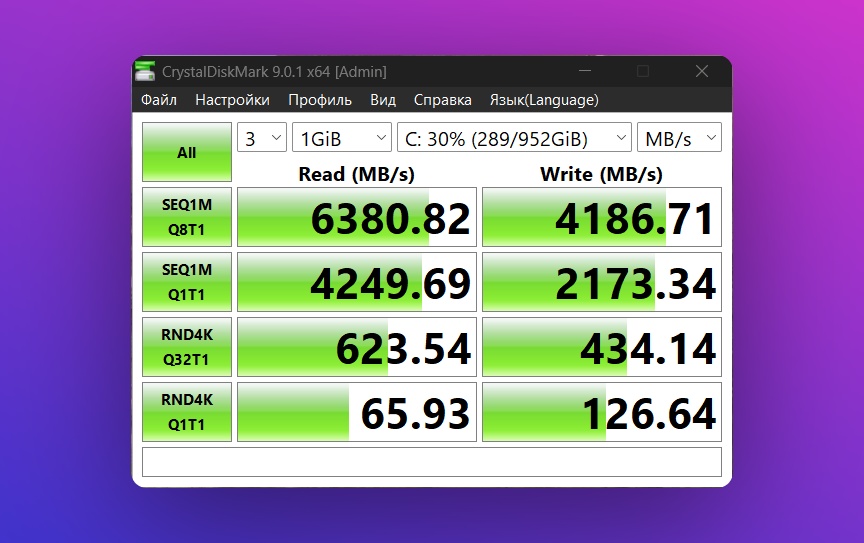Click the 65.93 read result
Screen dimensions: 864x543
coord(357,412)
